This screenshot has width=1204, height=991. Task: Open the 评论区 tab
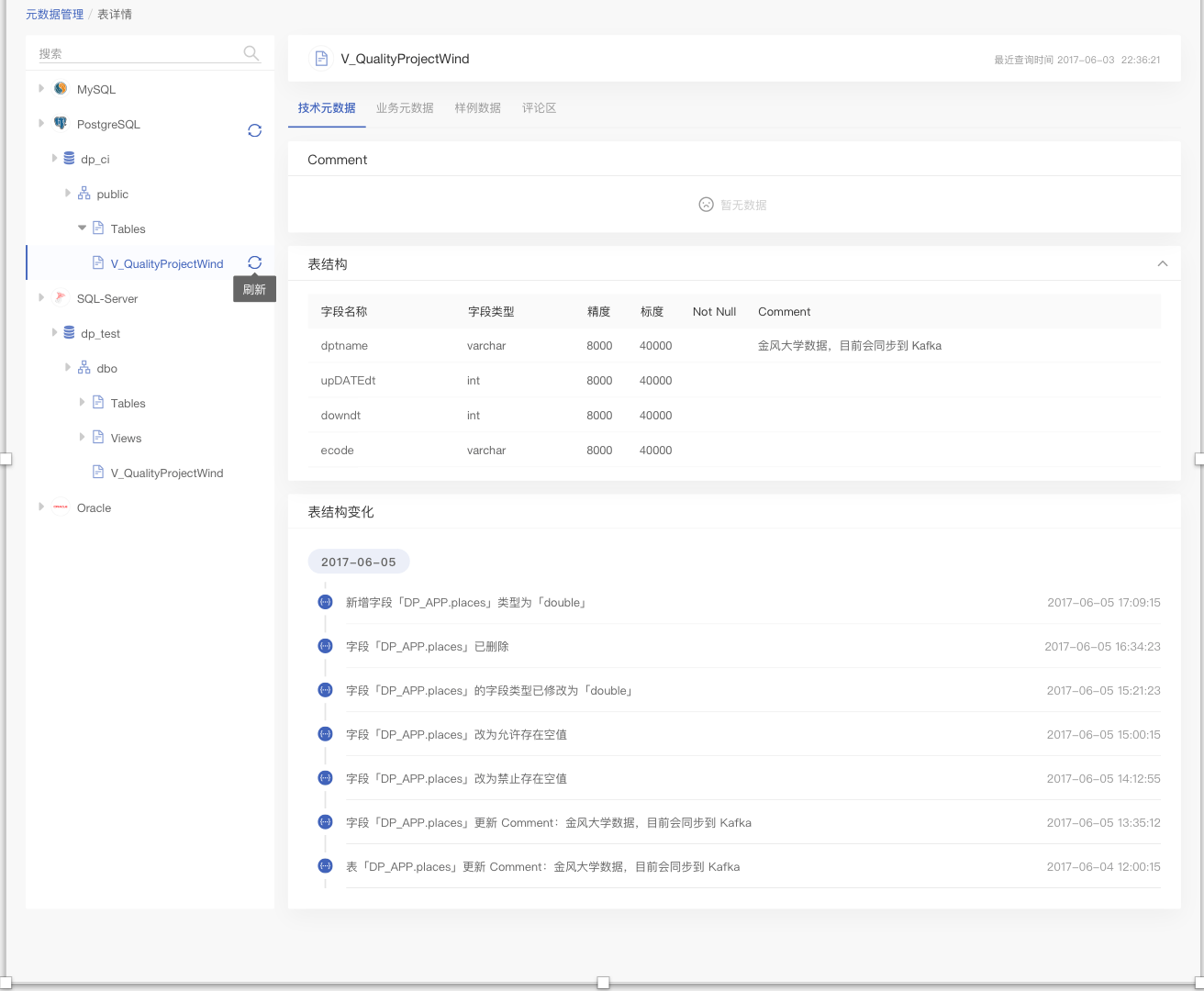[539, 108]
